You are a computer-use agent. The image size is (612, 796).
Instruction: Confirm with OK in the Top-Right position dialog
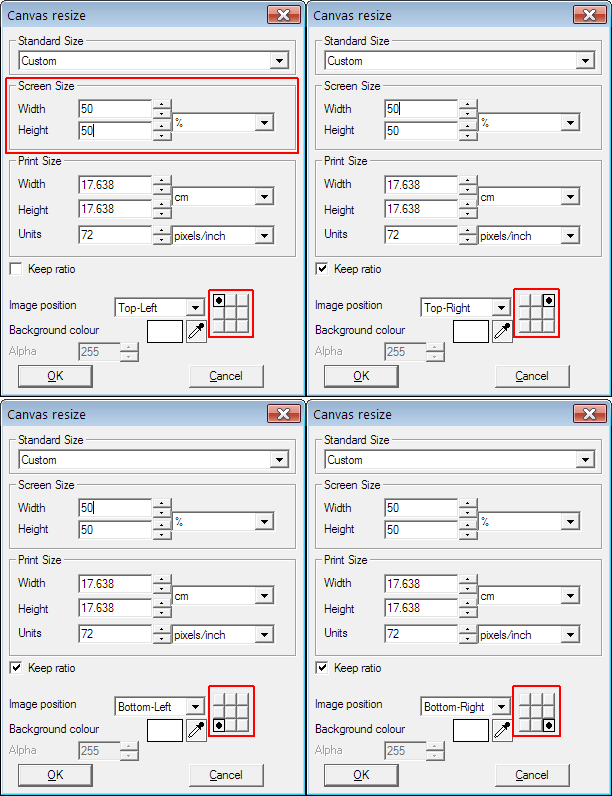click(361, 376)
